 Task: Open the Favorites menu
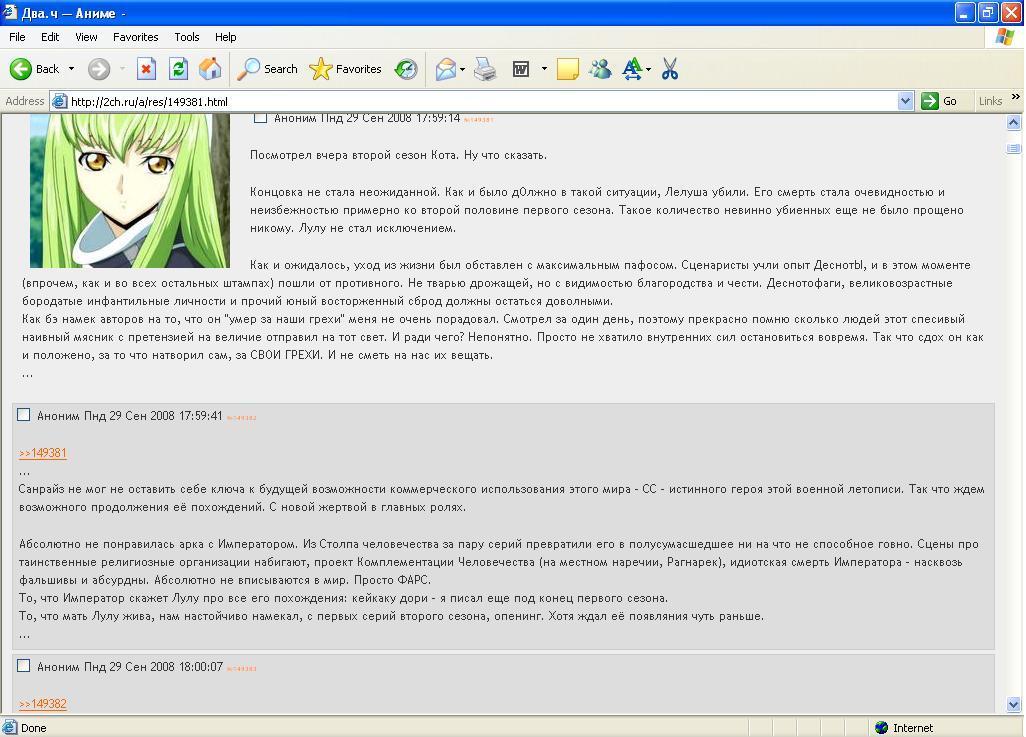coord(135,37)
